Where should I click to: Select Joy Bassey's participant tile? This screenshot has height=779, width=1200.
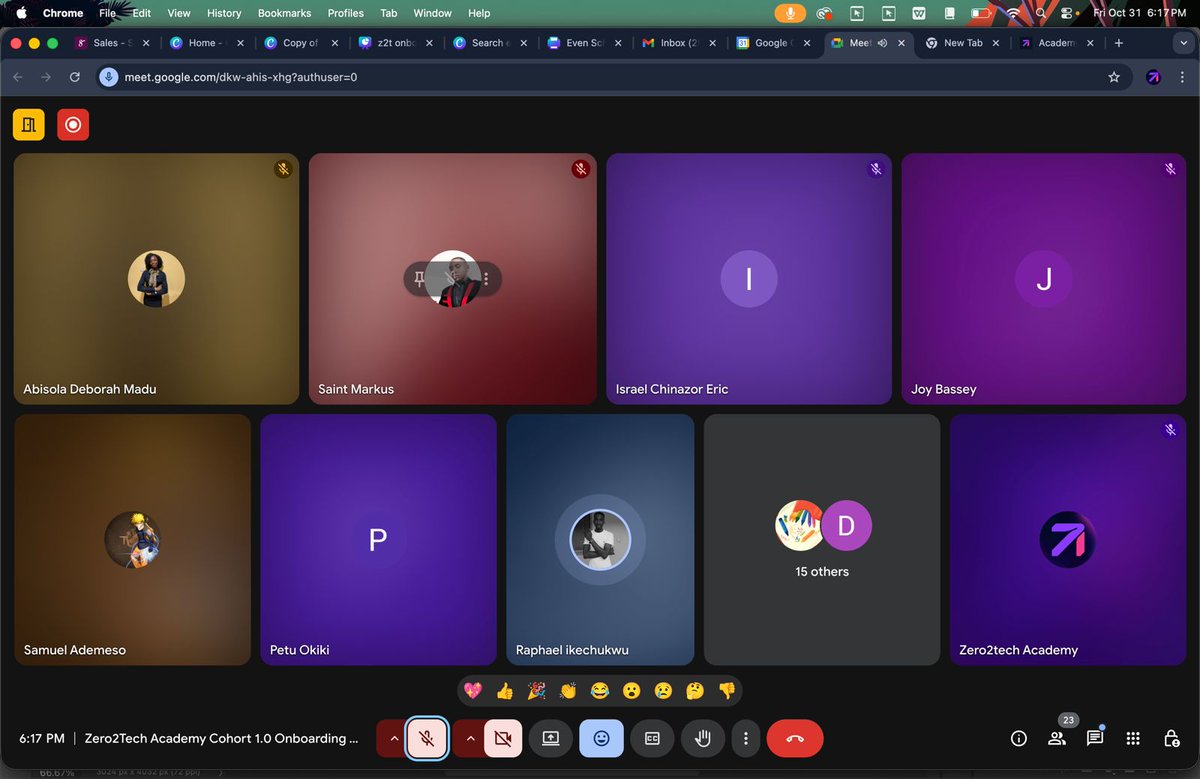[1044, 278]
